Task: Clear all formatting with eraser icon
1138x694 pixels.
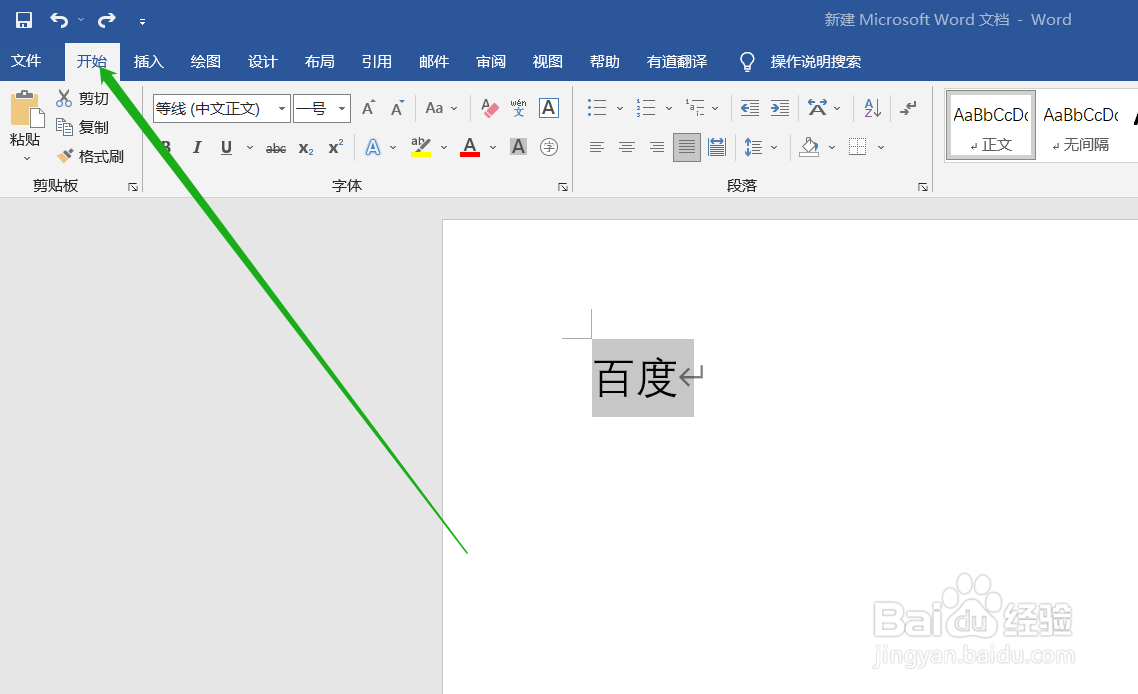Action: [490, 108]
